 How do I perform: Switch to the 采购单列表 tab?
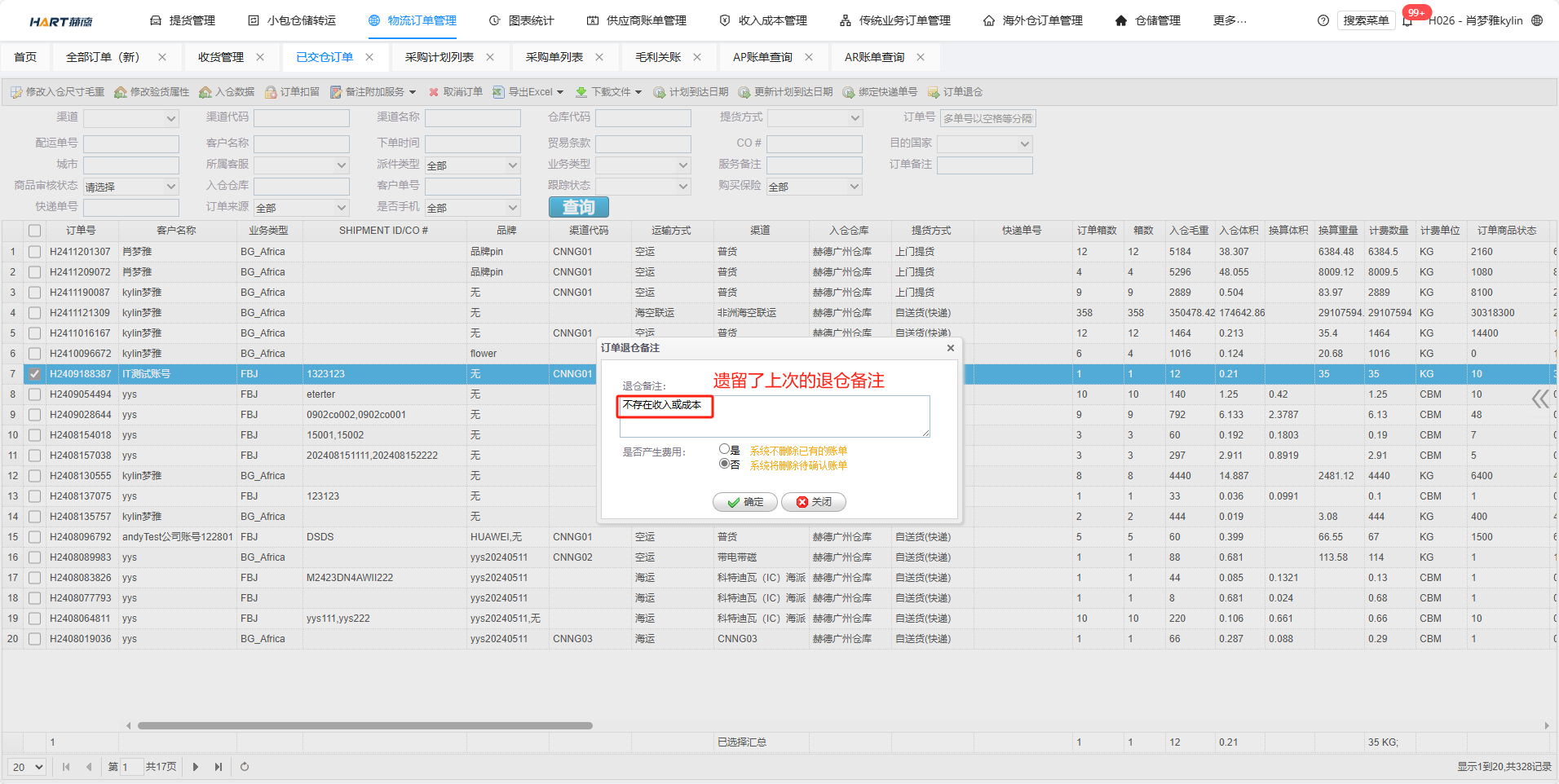pos(554,57)
